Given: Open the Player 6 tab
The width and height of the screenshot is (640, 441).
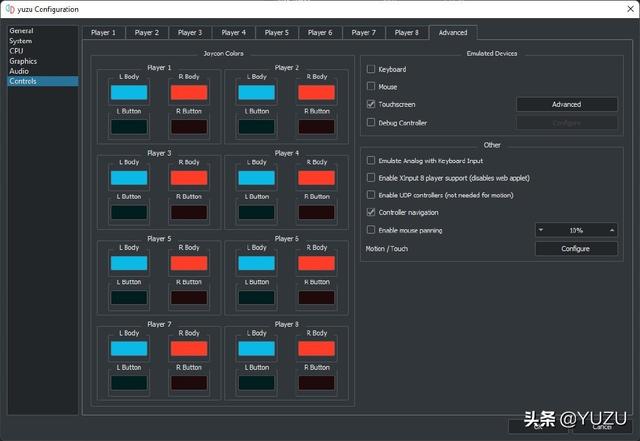Looking at the screenshot, I should pyautogui.click(x=320, y=33).
